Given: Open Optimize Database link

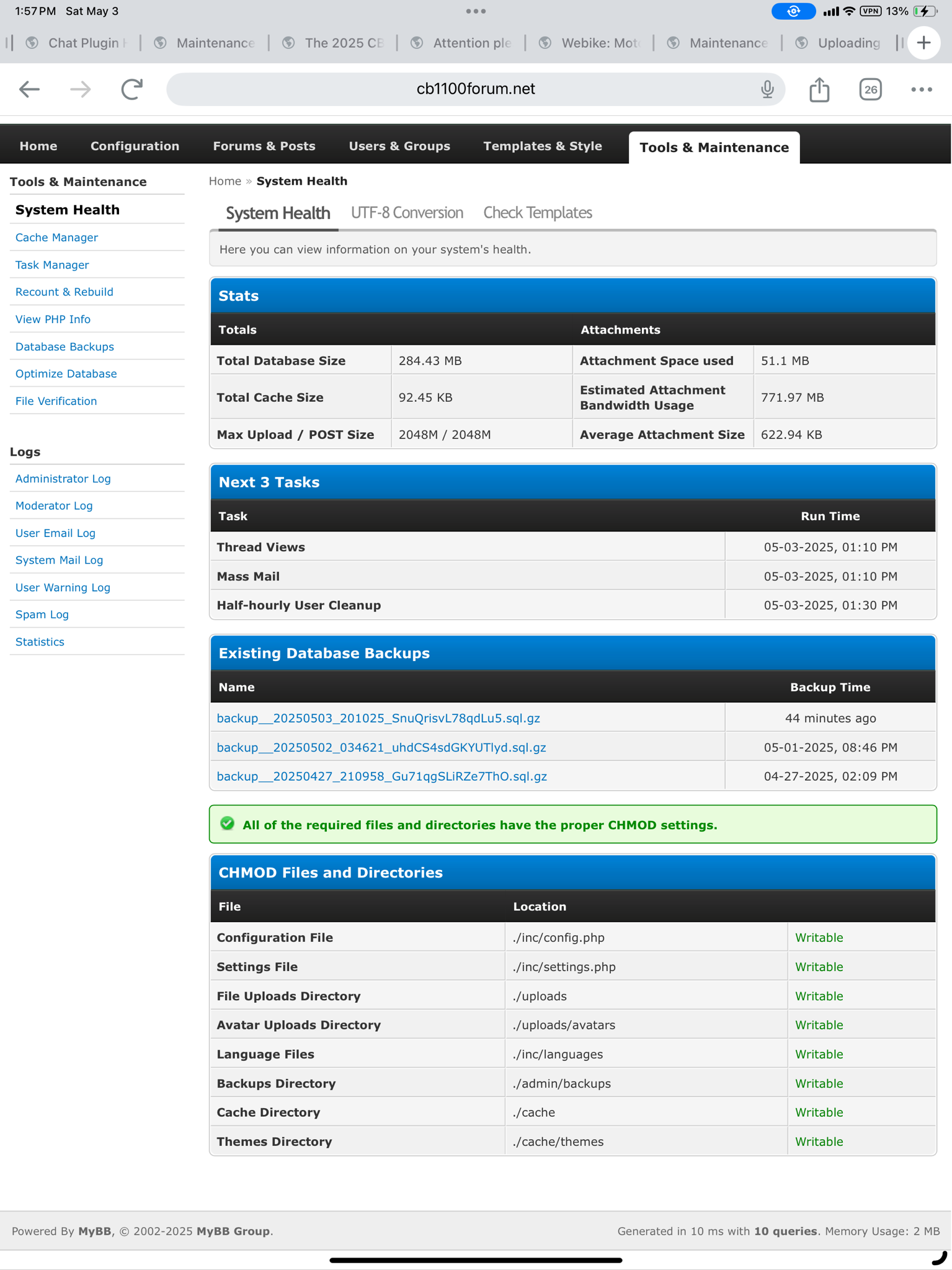Looking at the screenshot, I should [66, 374].
